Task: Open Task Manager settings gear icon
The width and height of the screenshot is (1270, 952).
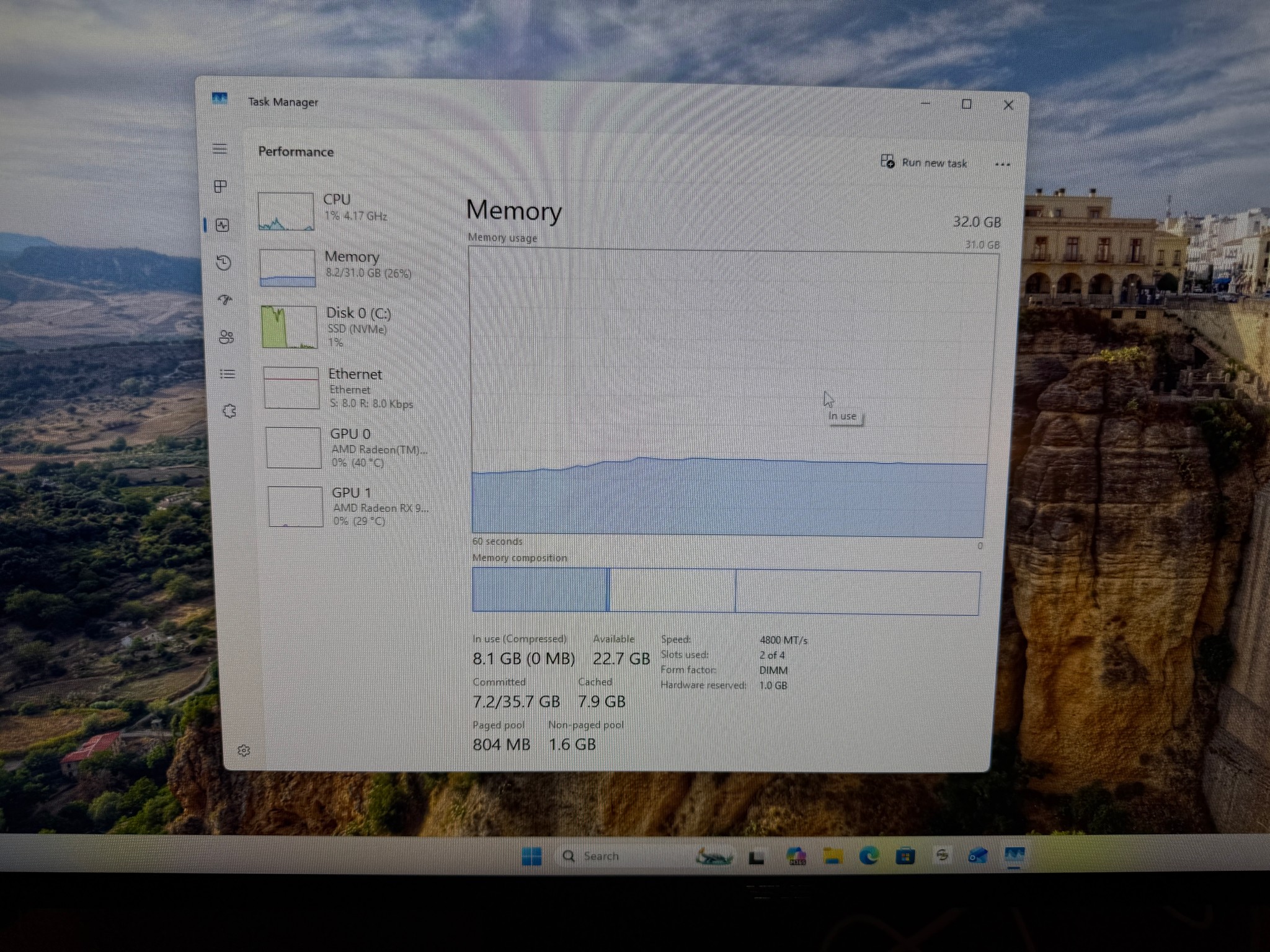Action: coord(244,751)
